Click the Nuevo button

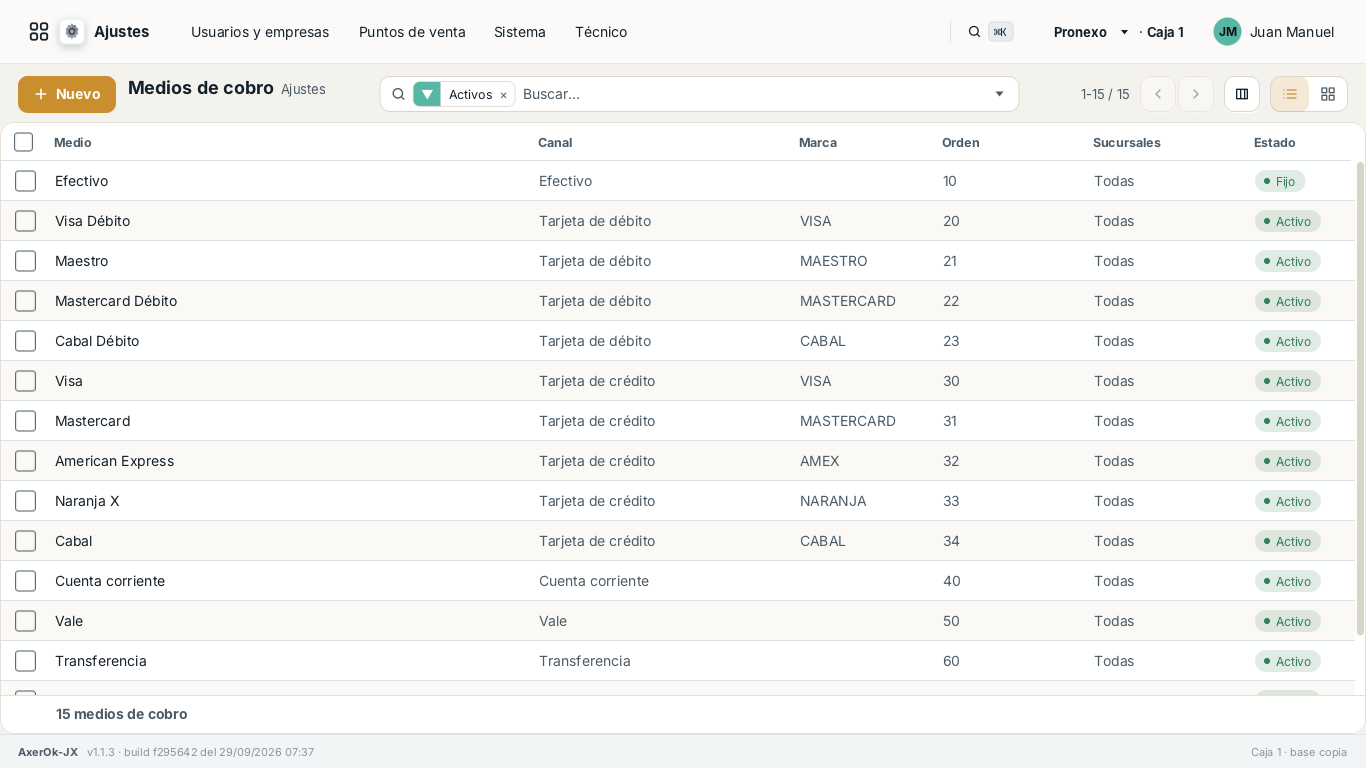67,94
